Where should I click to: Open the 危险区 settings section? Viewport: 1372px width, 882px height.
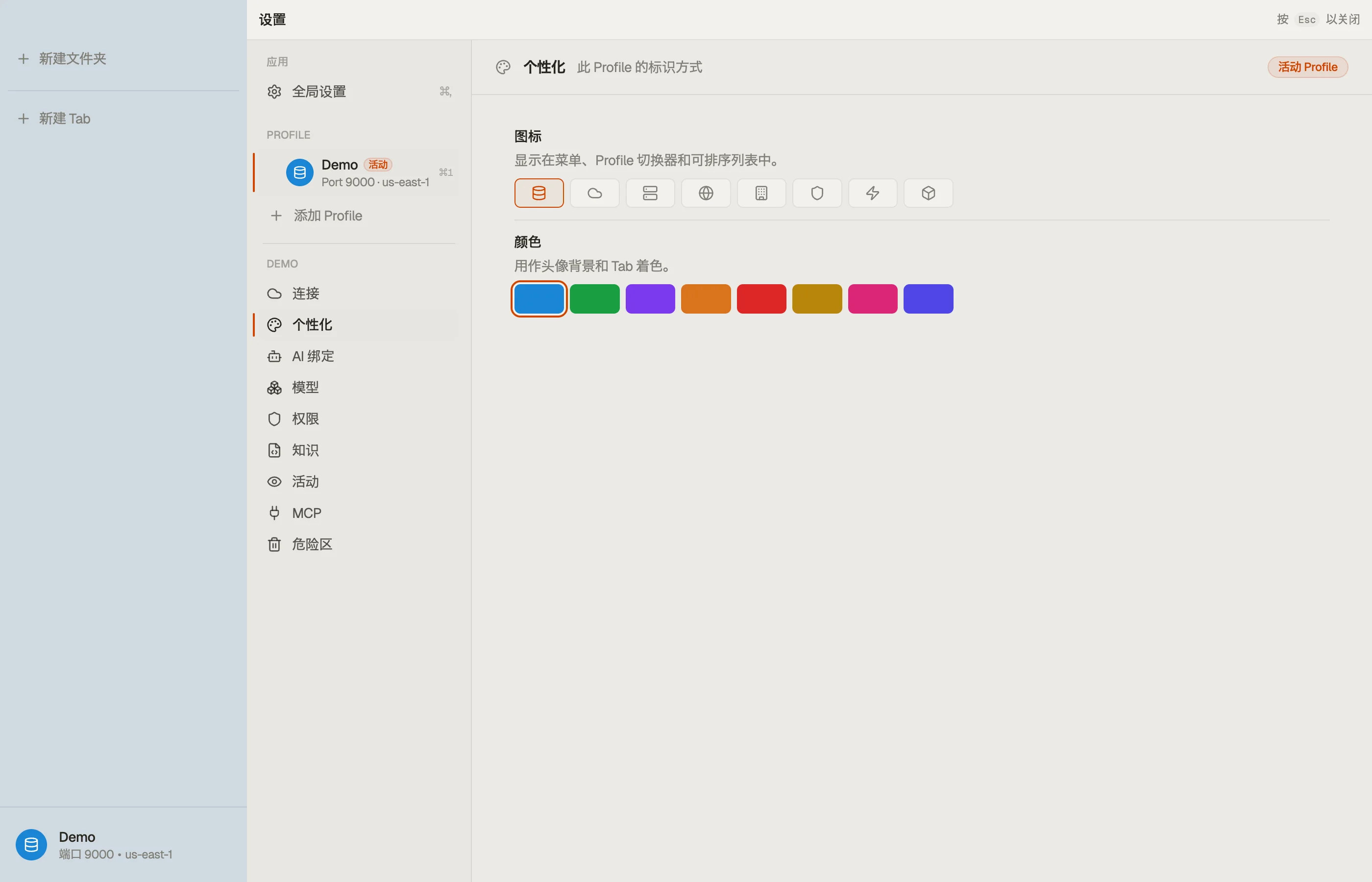click(359, 544)
